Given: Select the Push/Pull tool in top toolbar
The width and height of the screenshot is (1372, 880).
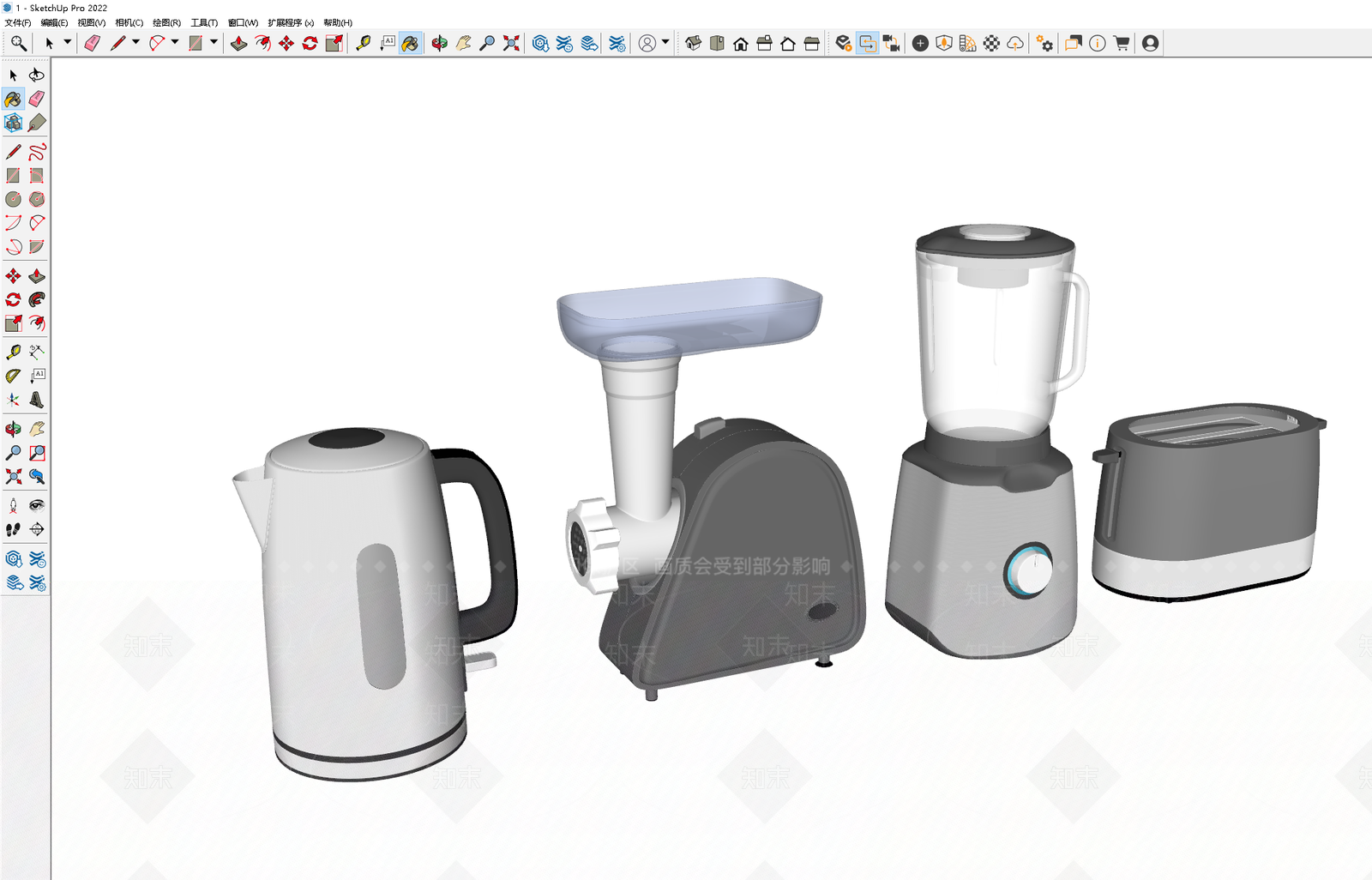Looking at the screenshot, I should 239,43.
